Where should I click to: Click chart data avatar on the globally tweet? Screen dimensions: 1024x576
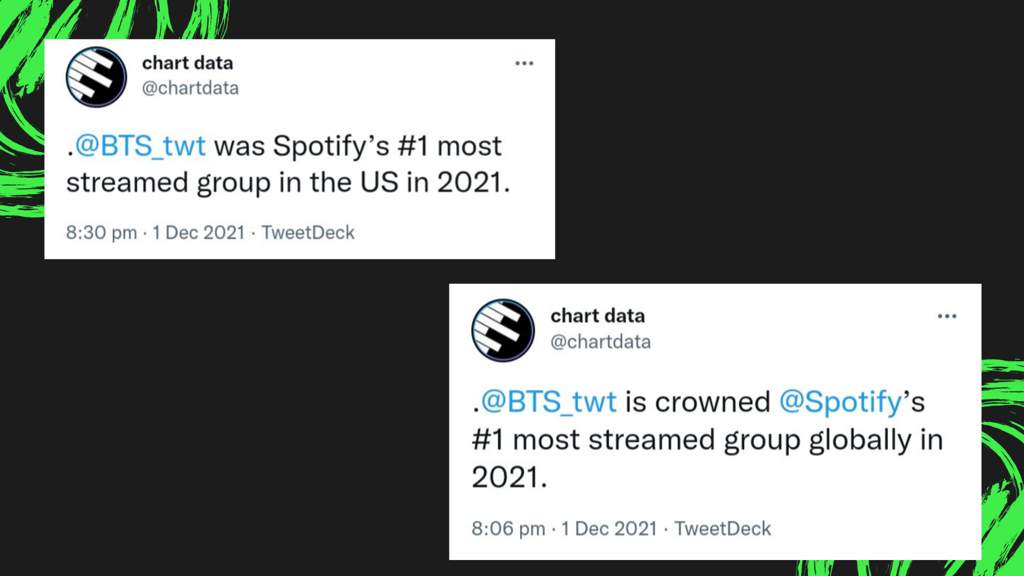coord(503,330)
